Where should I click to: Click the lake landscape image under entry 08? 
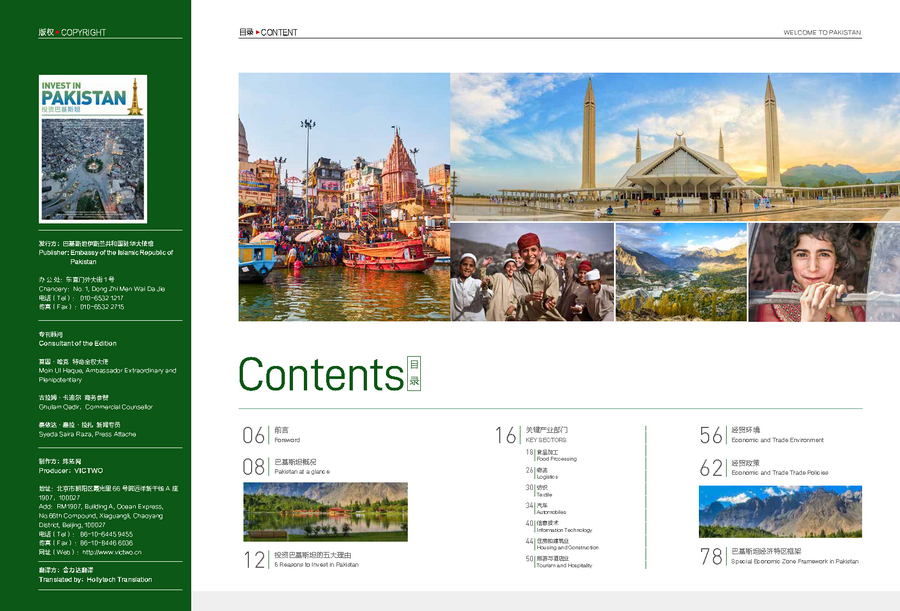pyautogui.click(x=325, y=512)
